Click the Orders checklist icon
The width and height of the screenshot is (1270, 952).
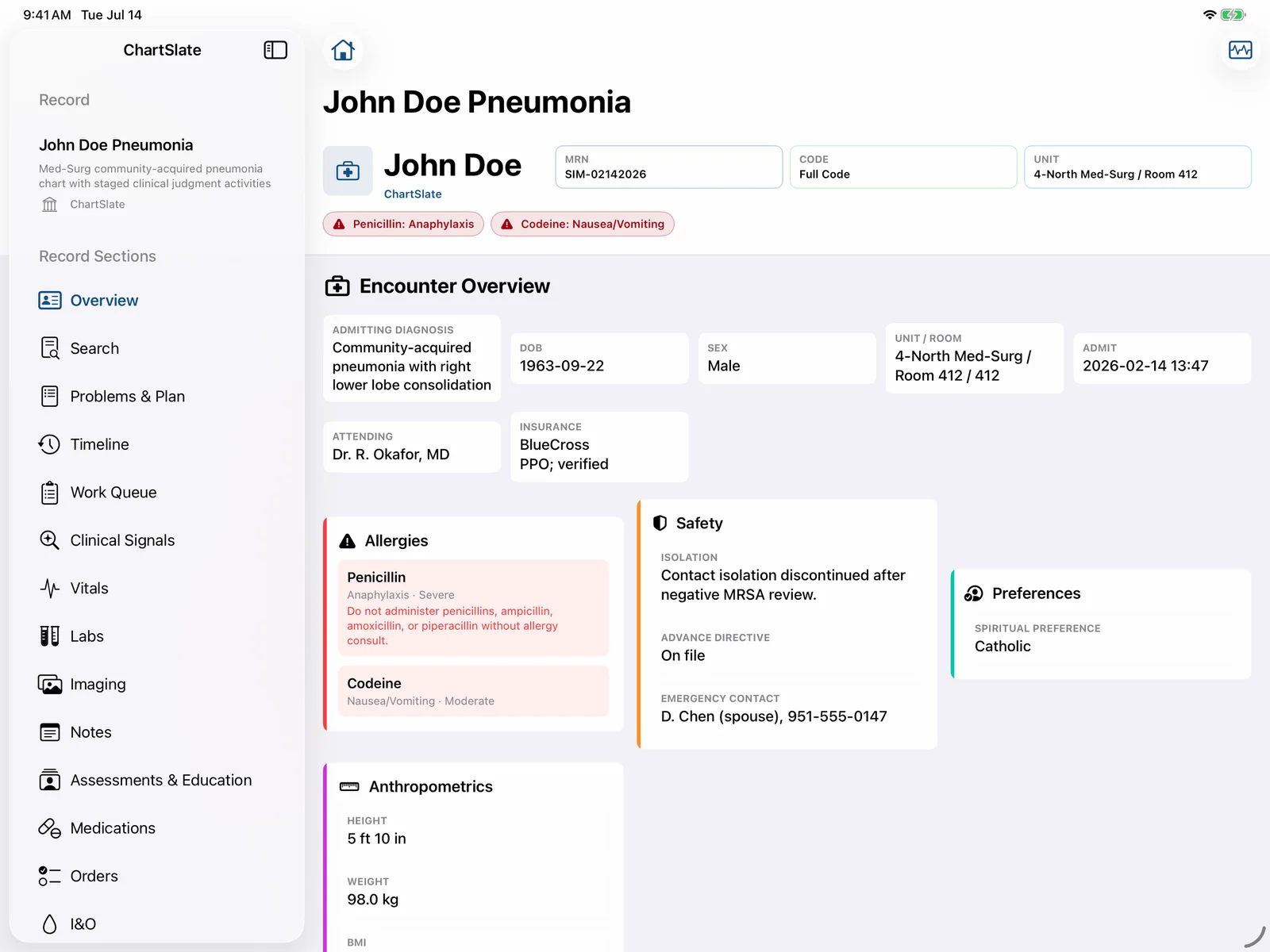(x=50, y=877)
